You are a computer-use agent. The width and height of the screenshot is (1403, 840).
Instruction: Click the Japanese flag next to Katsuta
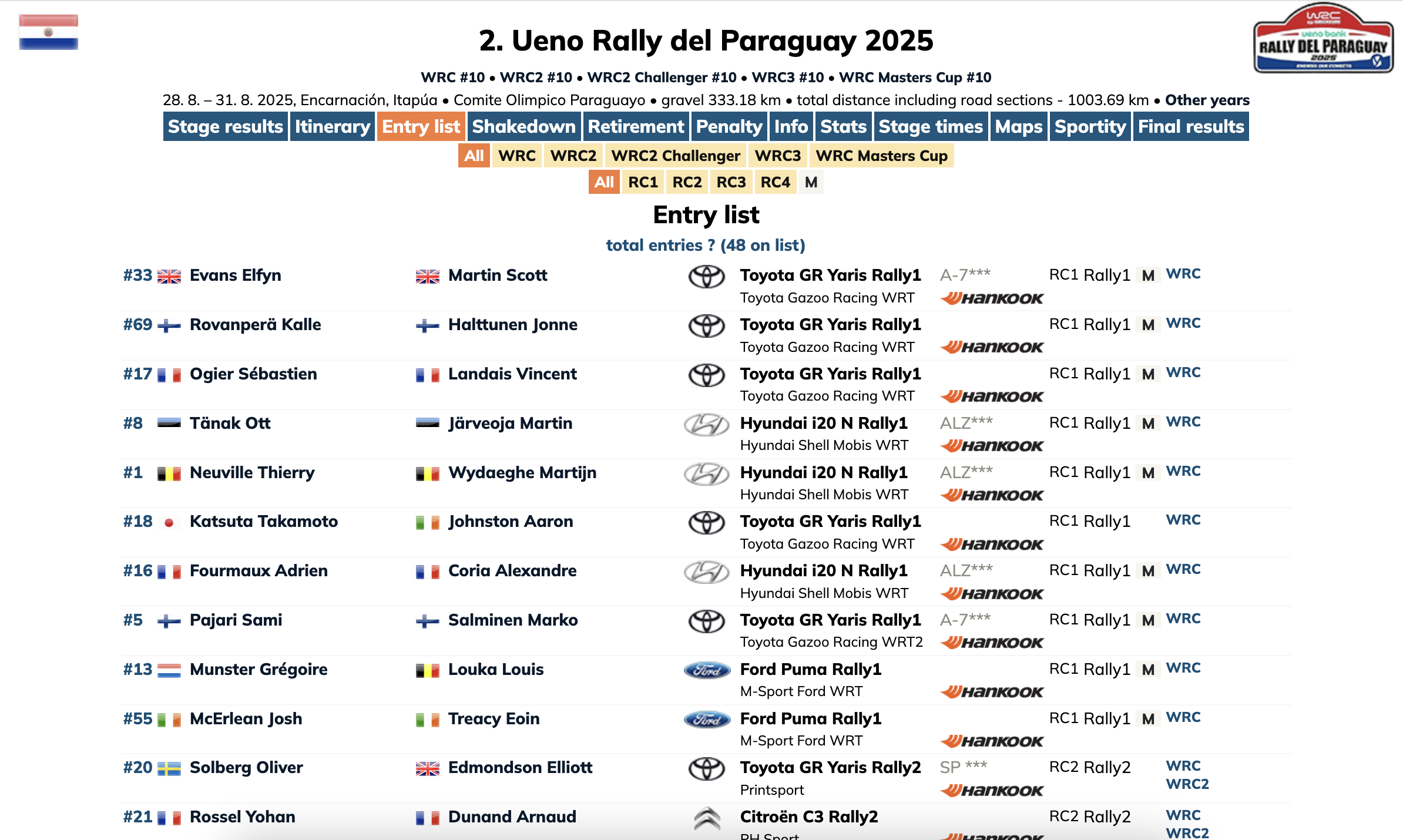[169, 522]
